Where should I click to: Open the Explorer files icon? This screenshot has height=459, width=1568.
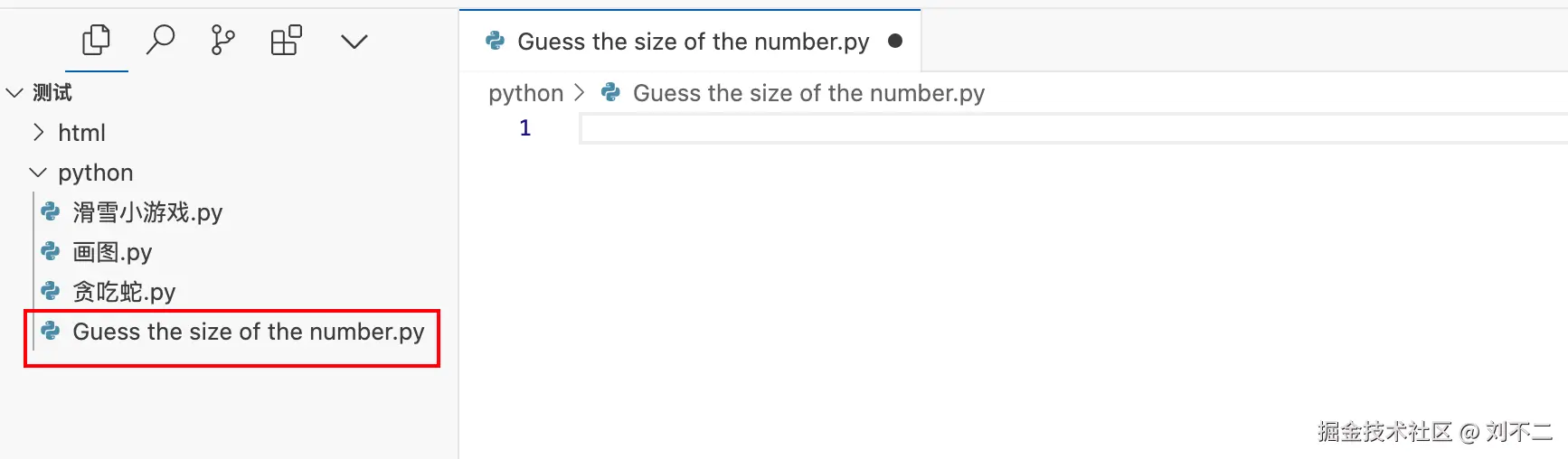click(x=96, y=41)
